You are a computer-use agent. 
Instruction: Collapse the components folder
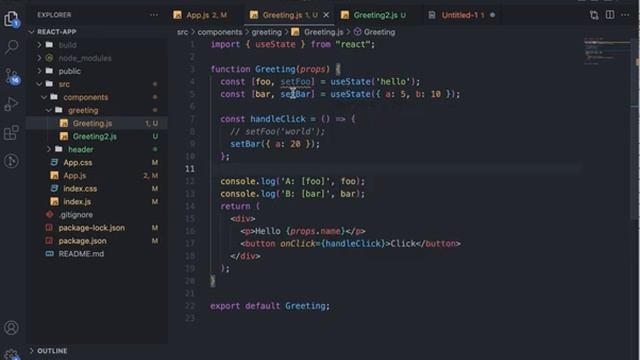[x=86, y=97]
